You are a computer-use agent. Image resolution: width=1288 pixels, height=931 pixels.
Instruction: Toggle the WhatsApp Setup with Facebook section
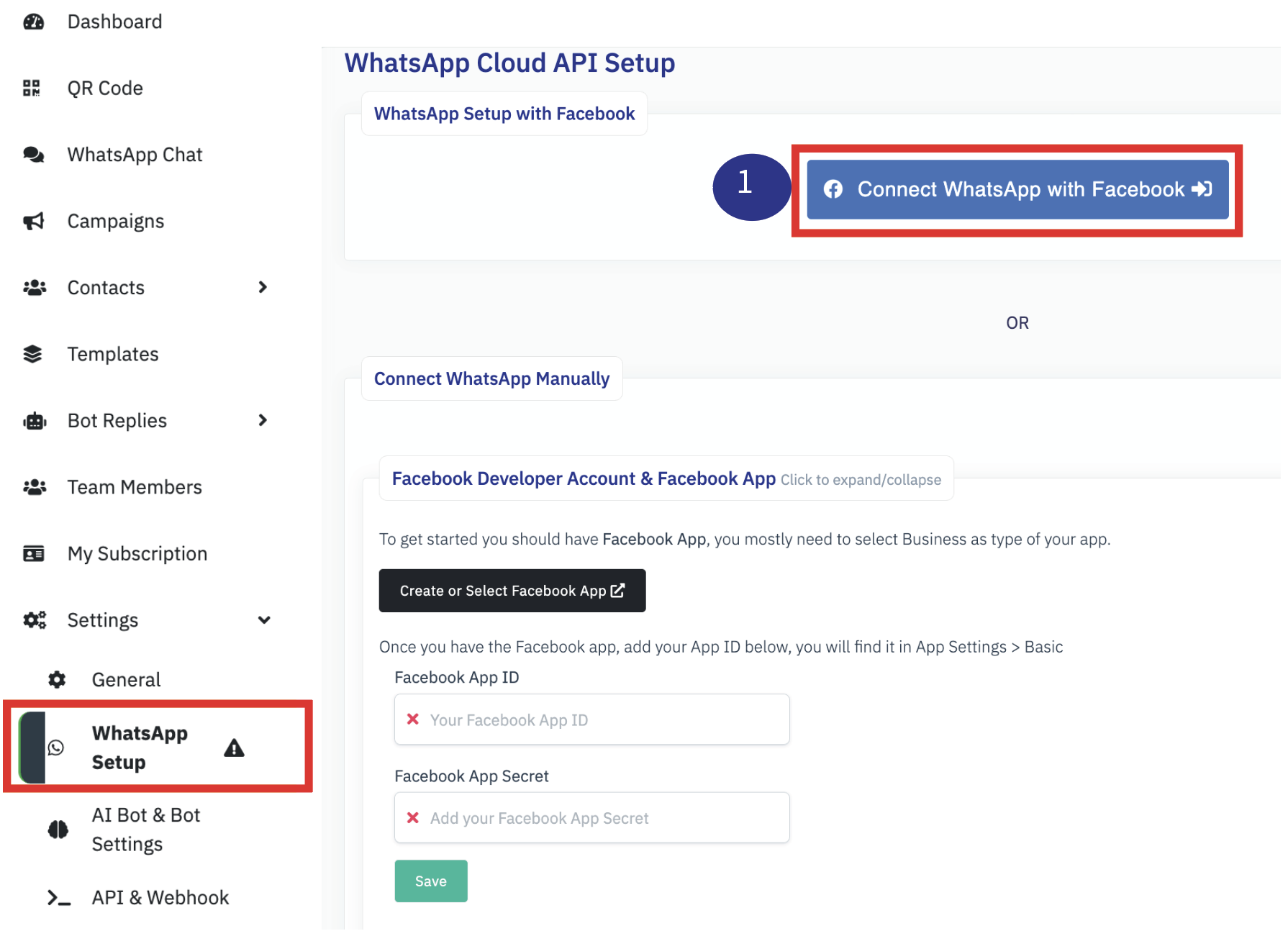pyautogui.click(x=504, y=114)
